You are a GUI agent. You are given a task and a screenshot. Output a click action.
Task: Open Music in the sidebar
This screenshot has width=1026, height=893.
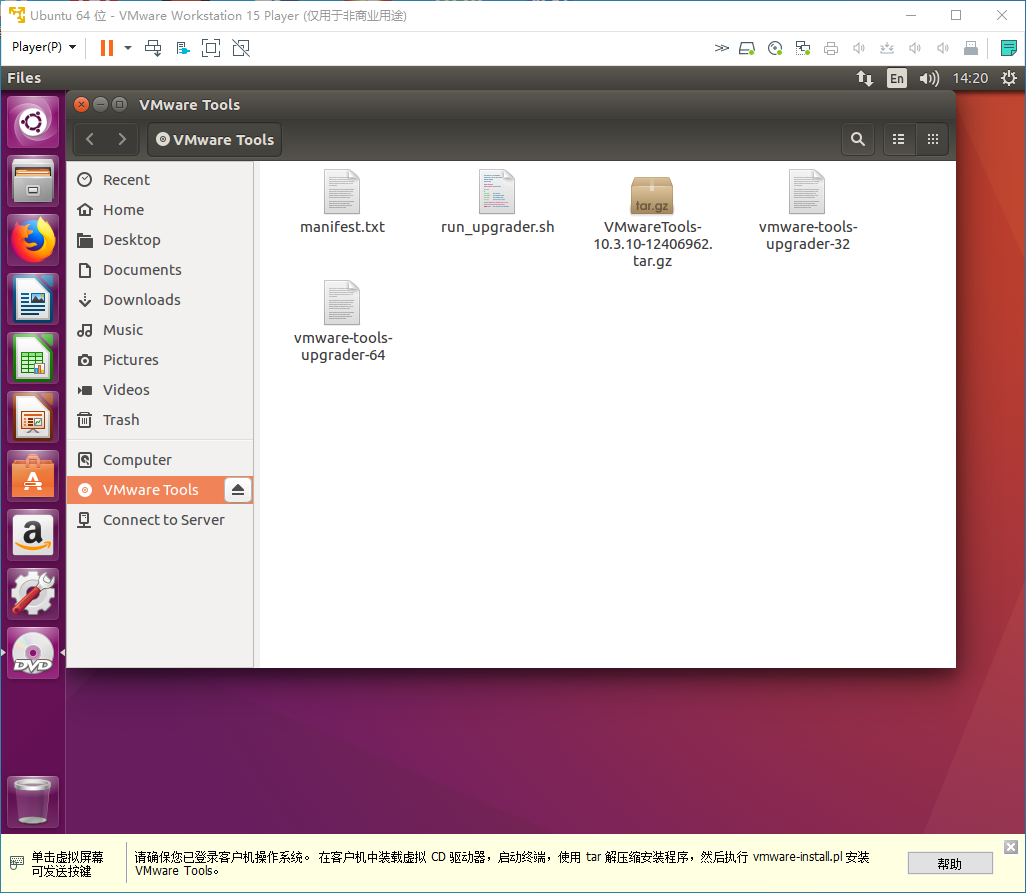pos(160,330)
